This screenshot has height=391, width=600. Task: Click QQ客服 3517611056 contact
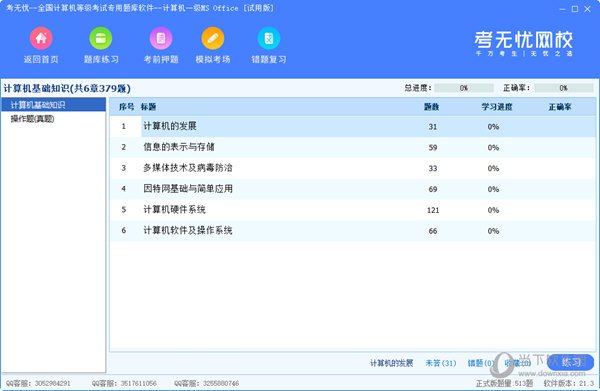(x=124, y=383)
